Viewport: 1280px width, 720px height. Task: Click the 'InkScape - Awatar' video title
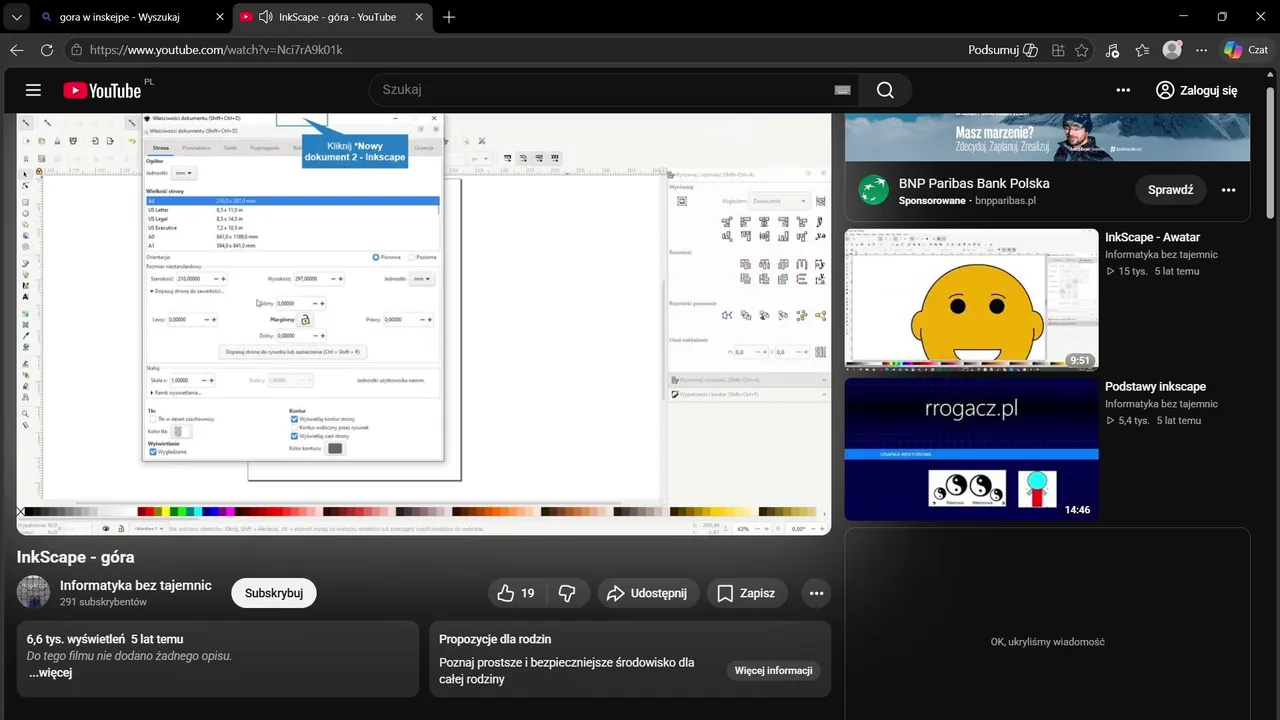1152,237
